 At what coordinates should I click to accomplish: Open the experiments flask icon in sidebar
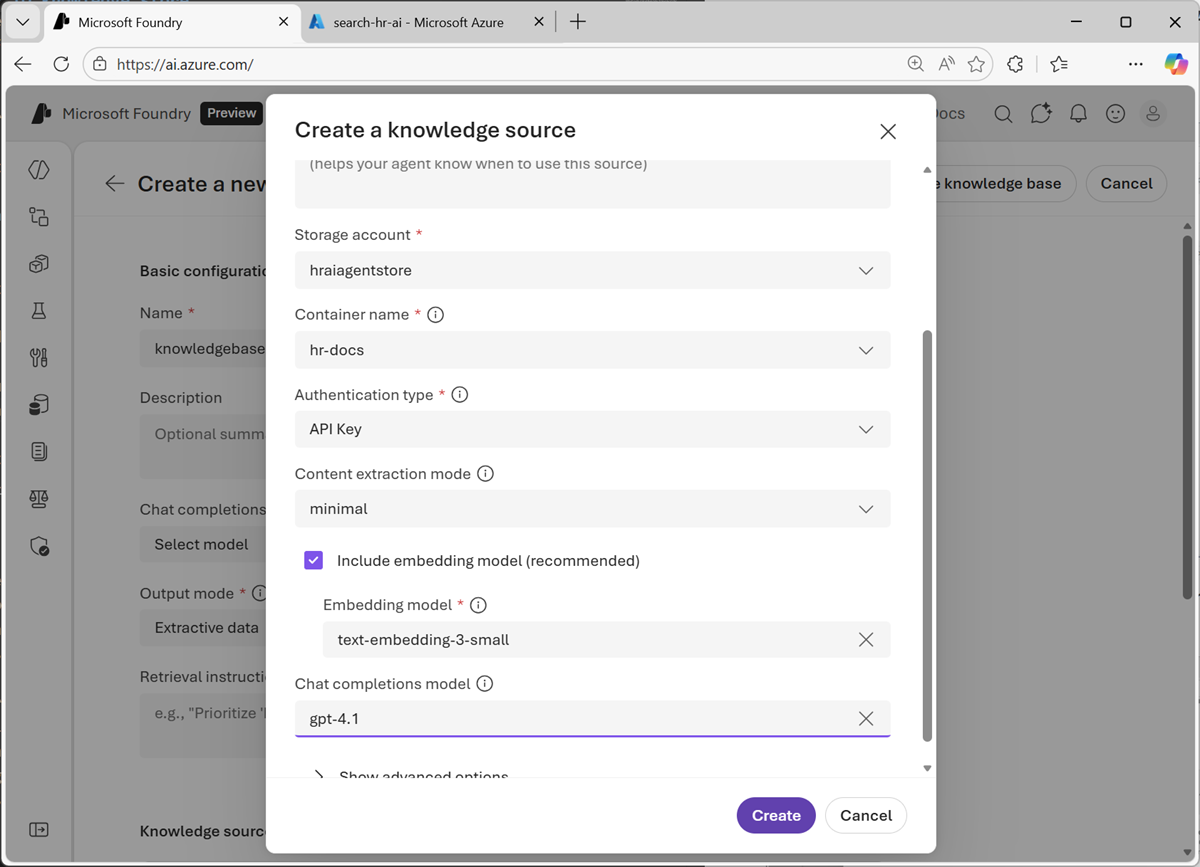(x=38, y=310)
